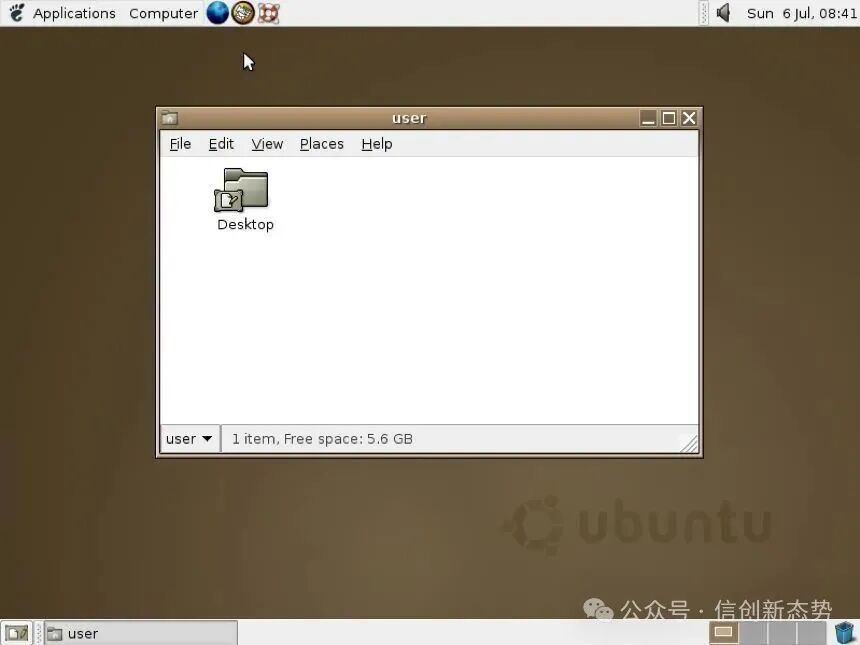Switch to the first workspace
860x645 pixels.
723,633
